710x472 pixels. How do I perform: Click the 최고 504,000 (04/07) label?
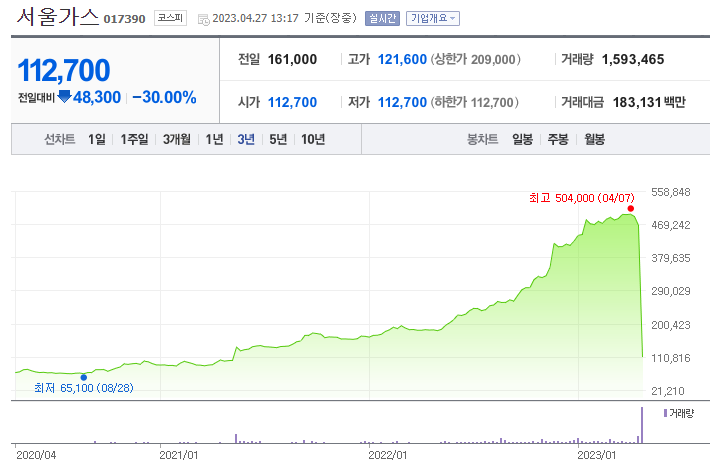tap(581, 198)
